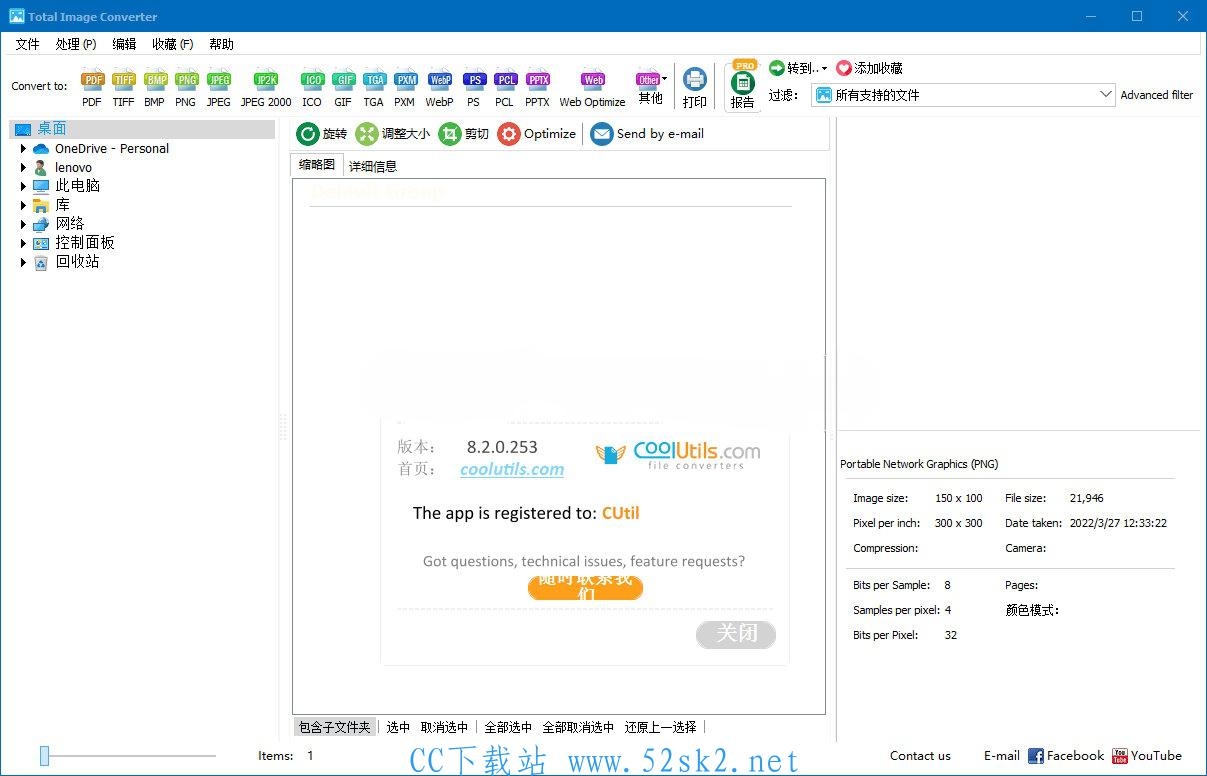This screenshot has height=776, width=1207.
Task: Click 全部取消选中 uncheck all
Action: click(578, 727)
